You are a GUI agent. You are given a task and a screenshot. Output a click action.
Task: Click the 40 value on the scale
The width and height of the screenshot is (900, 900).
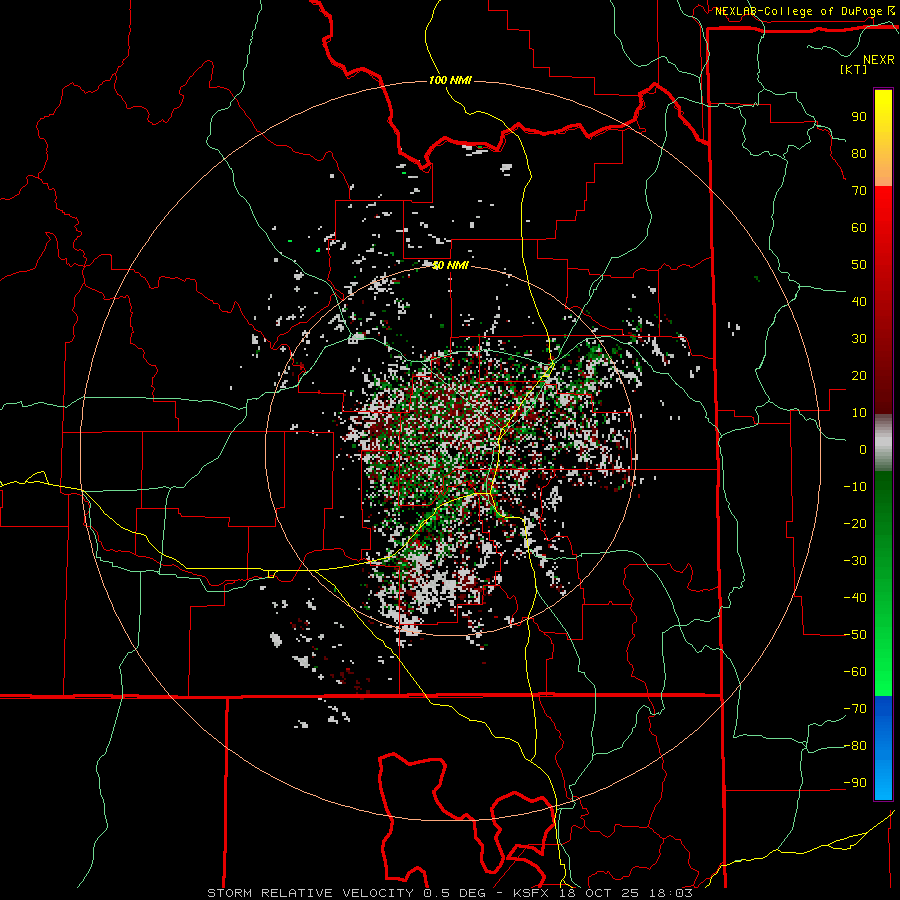point(859,301)
